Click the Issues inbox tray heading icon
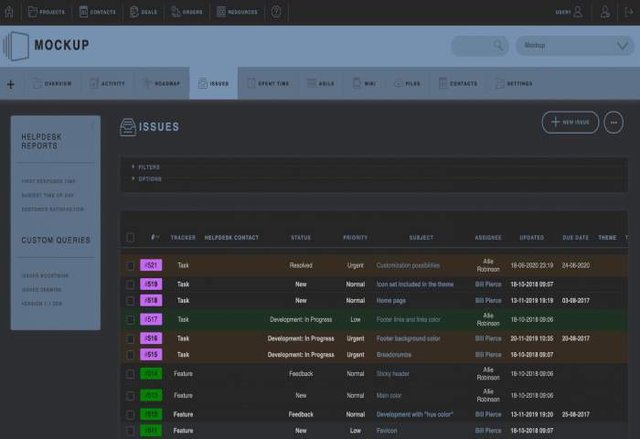The width and height of the screenshot is (640, 439). pyautogui.click(x=128, y=127)
